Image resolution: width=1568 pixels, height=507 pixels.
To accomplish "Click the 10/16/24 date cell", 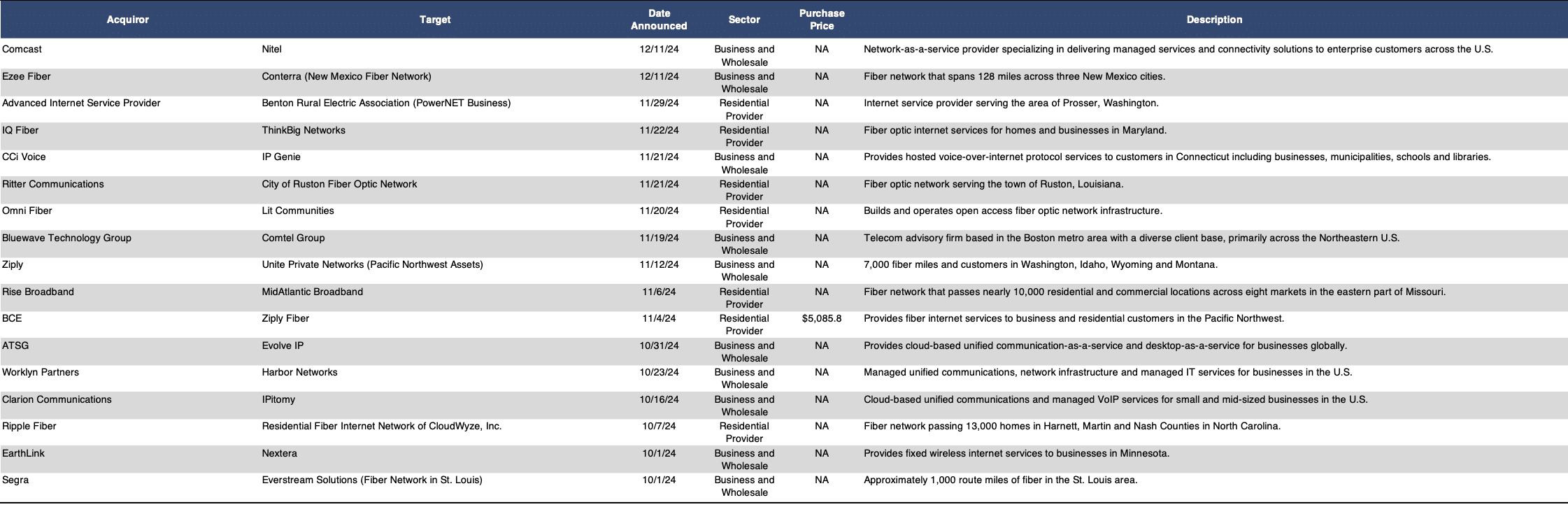I will click(659, 399).
